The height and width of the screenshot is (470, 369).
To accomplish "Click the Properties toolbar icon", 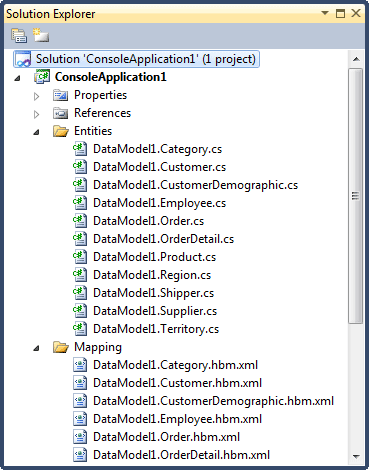I will (19, 36).
